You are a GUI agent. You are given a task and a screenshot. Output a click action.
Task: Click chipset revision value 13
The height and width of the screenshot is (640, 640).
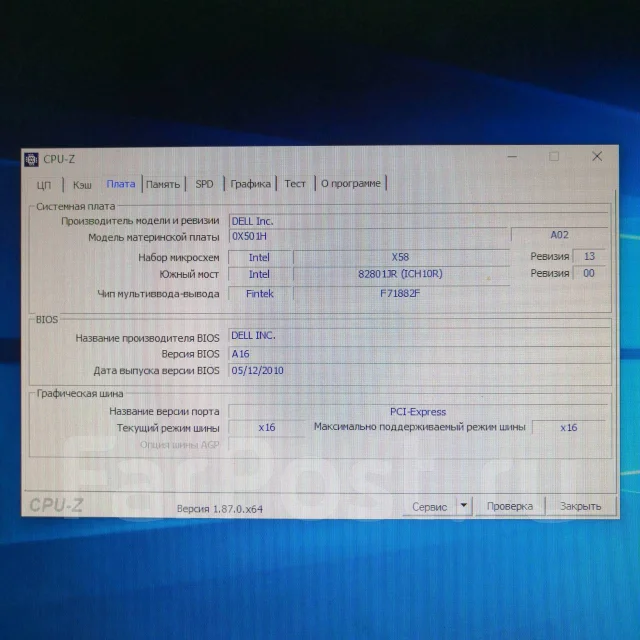589,256
